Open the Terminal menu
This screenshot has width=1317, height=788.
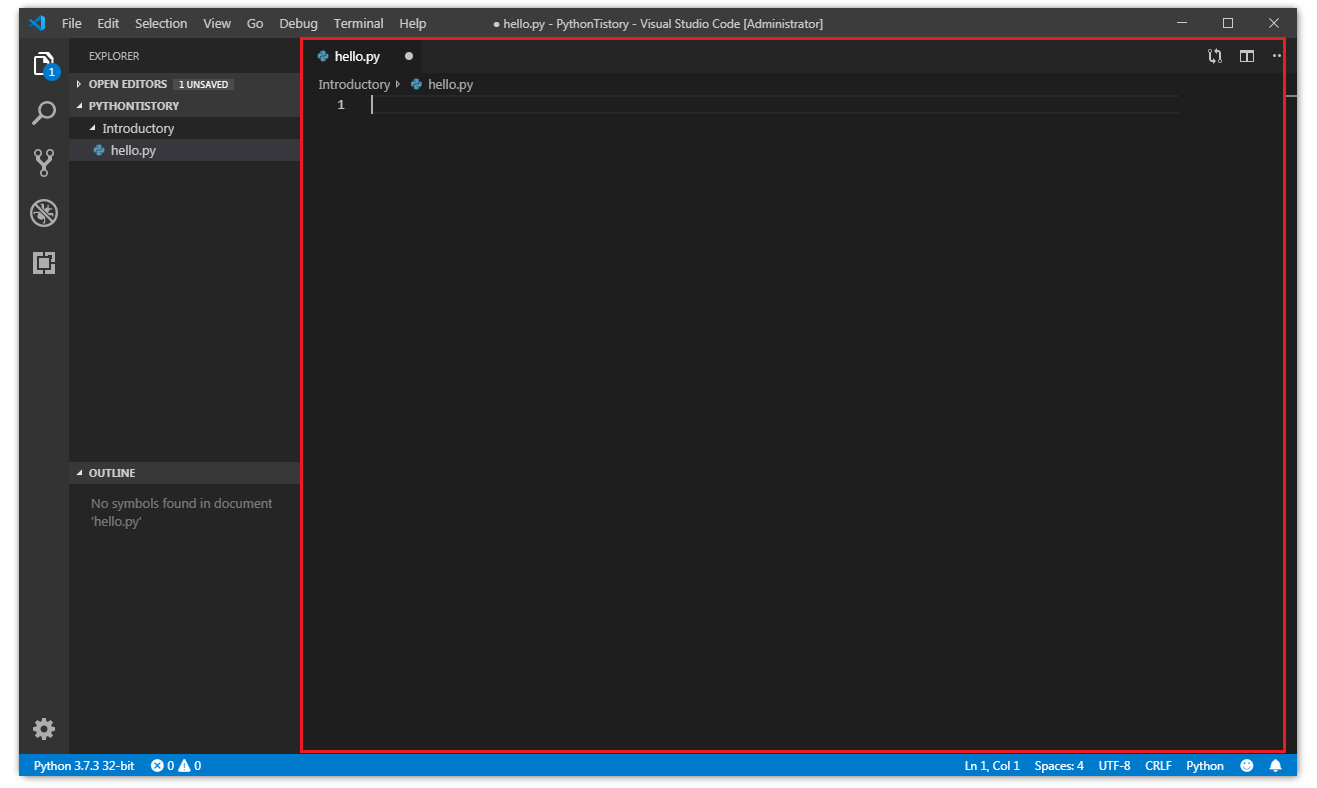(x=359, y=23)
